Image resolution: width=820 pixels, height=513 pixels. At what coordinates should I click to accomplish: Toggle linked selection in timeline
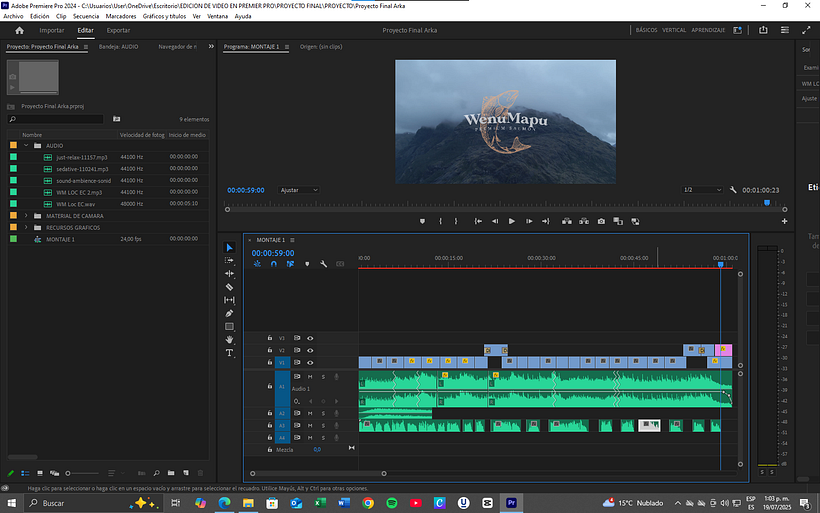coord(290,264)
